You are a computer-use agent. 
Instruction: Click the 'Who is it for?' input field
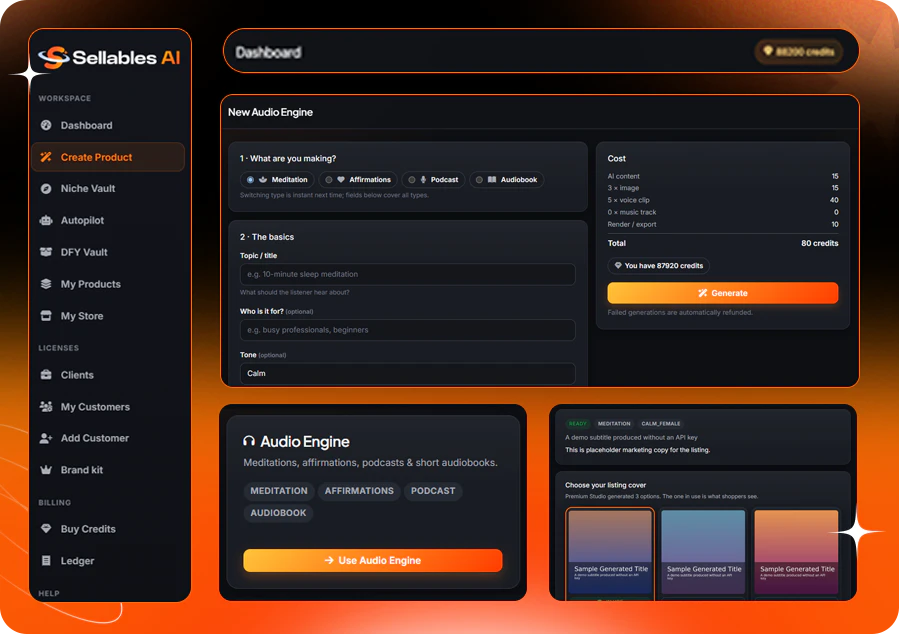pos(408,330)
